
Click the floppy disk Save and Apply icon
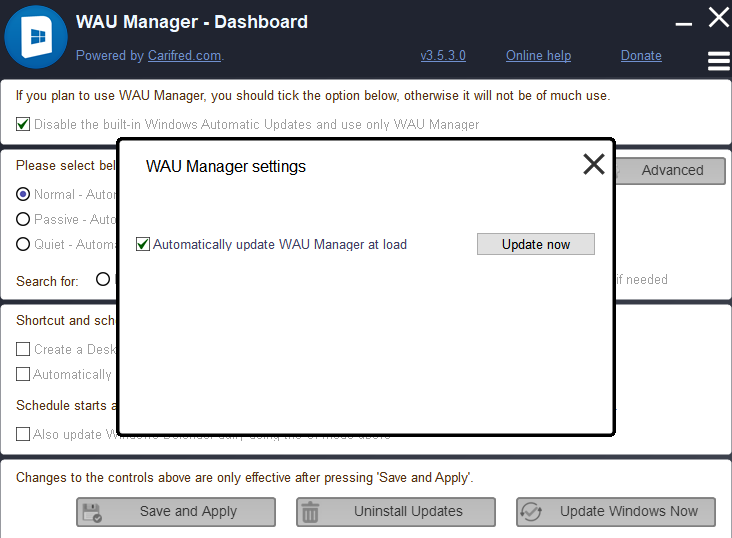(x=92, y=512)
